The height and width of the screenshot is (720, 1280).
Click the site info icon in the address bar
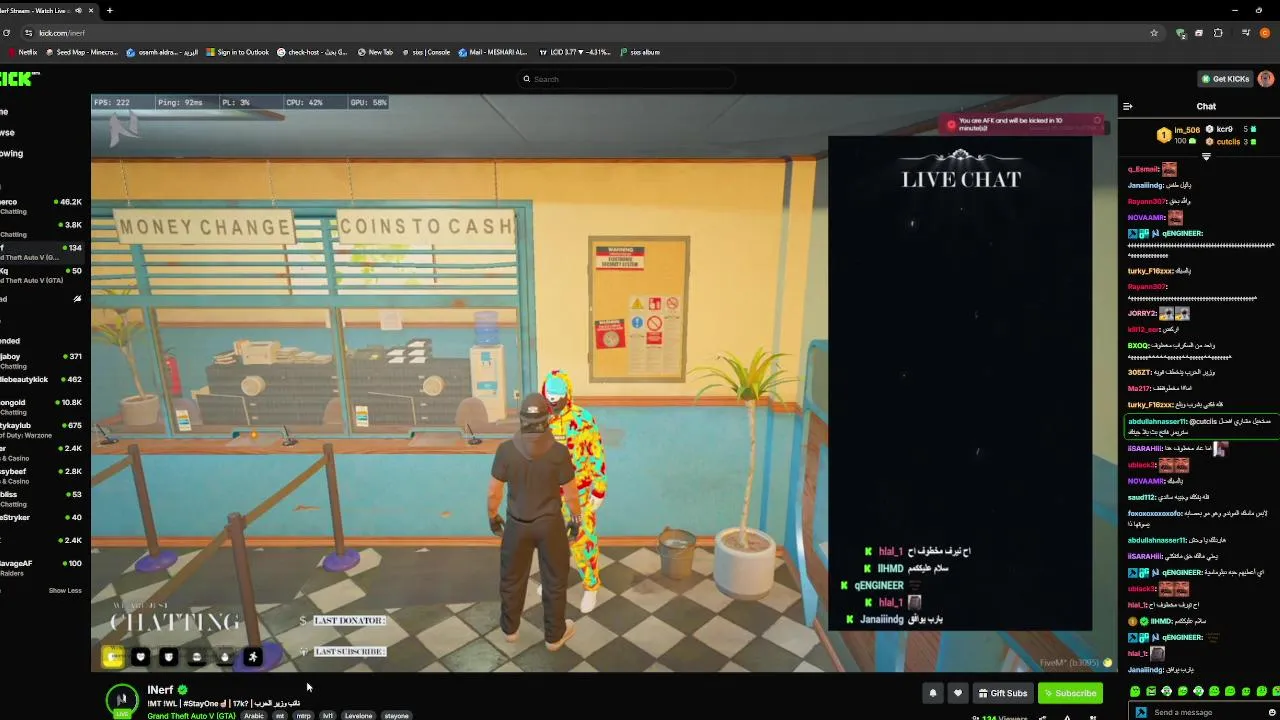click(28, 33)
